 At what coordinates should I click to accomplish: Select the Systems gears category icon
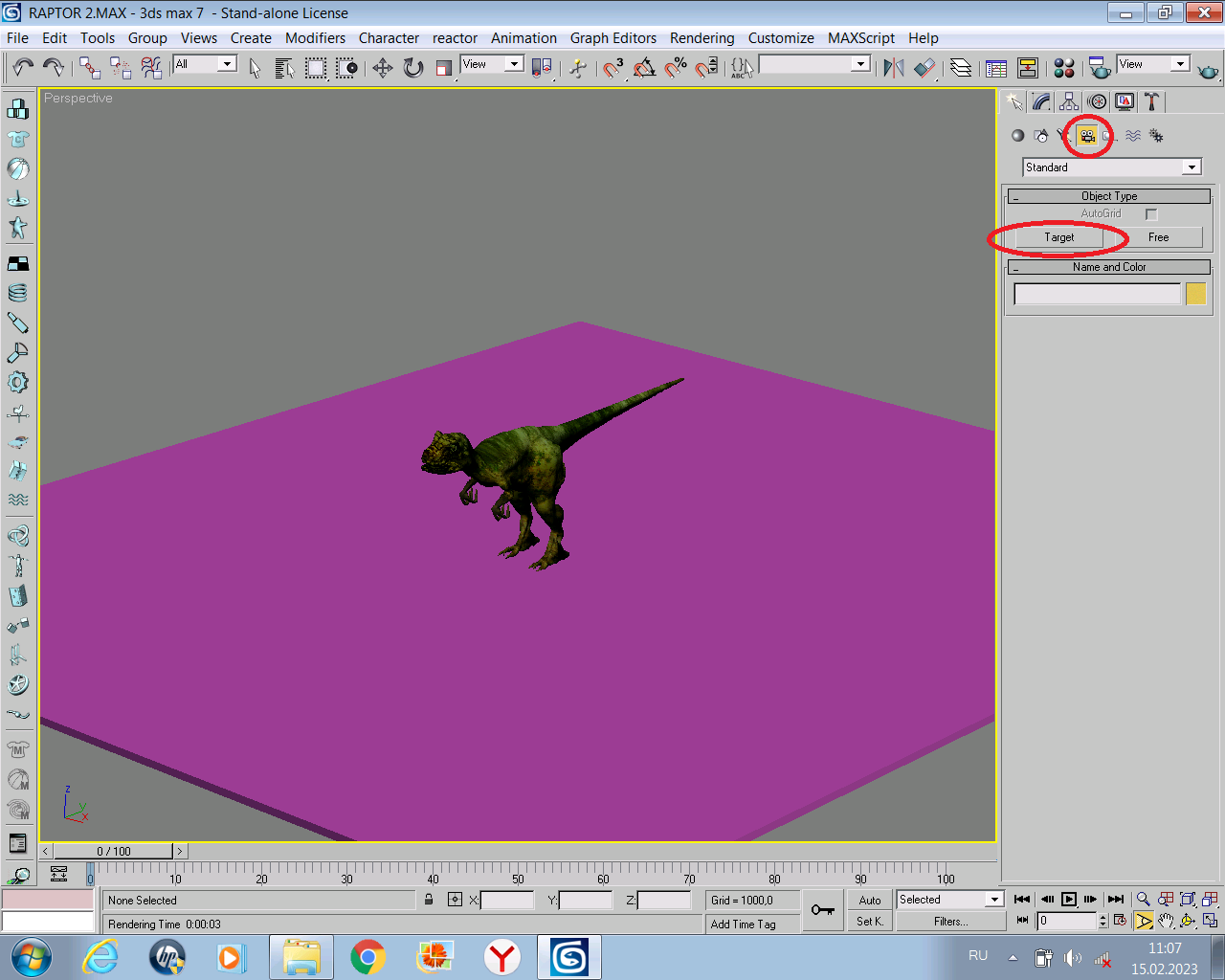[x=1156, y=136]
